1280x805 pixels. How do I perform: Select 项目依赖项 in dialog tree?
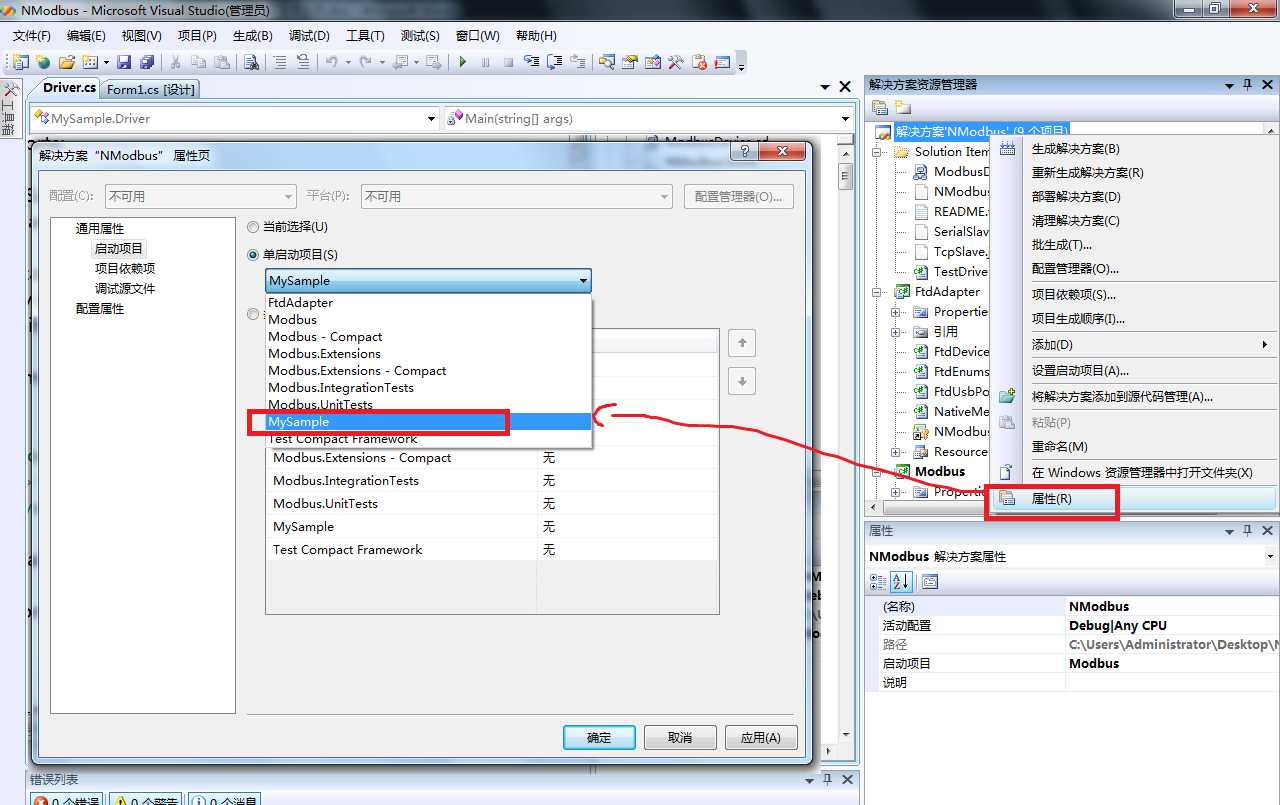coord(125,268)
